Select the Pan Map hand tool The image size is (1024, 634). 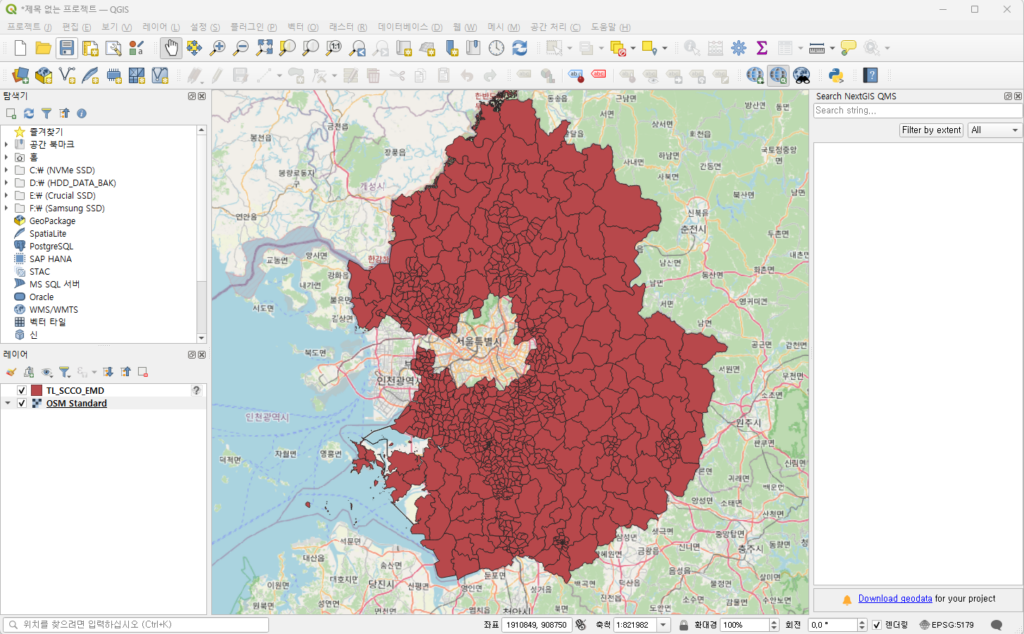[x=171, y=47]
